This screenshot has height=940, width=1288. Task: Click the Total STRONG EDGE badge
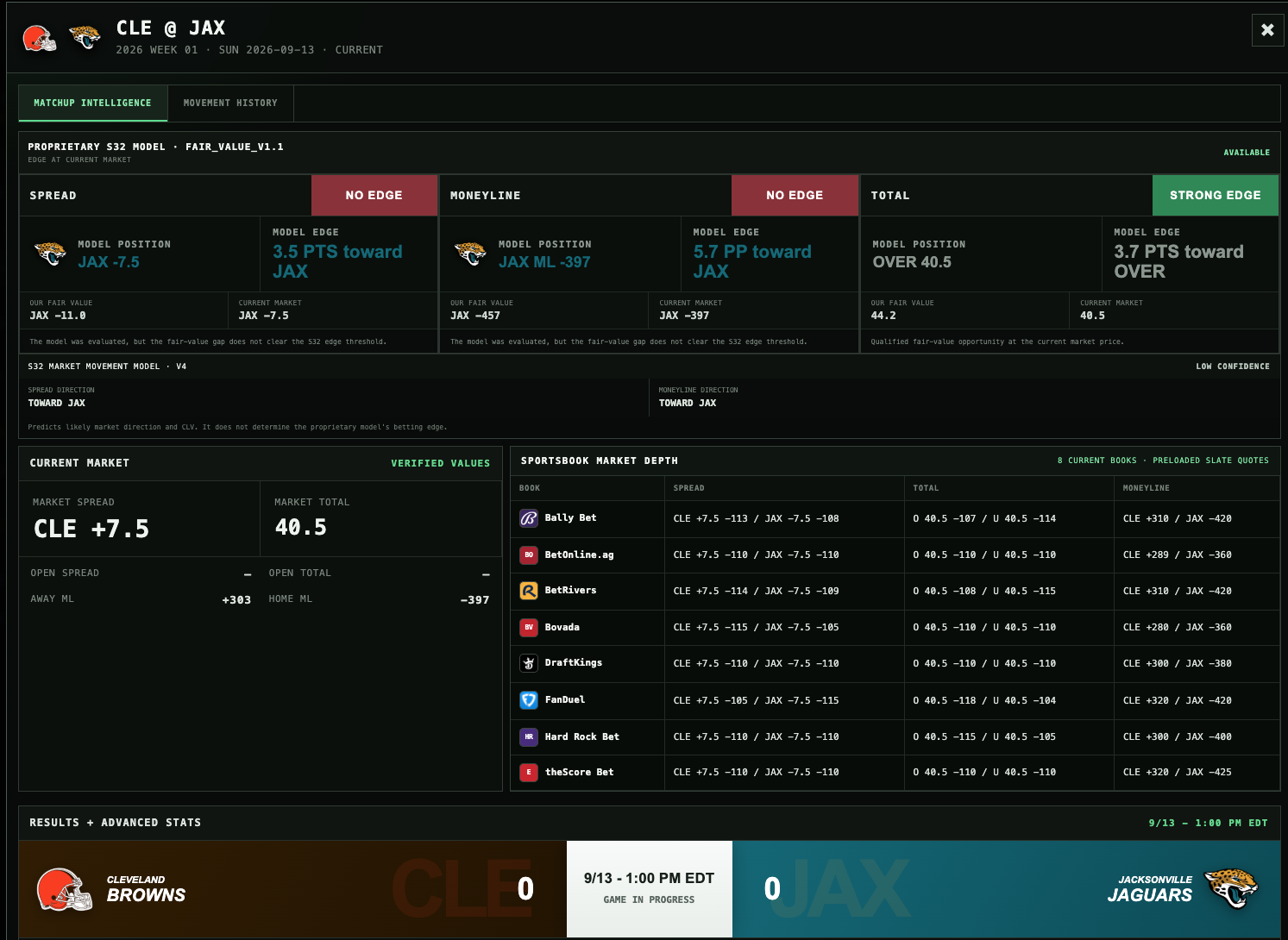[x=1215, y=195]
